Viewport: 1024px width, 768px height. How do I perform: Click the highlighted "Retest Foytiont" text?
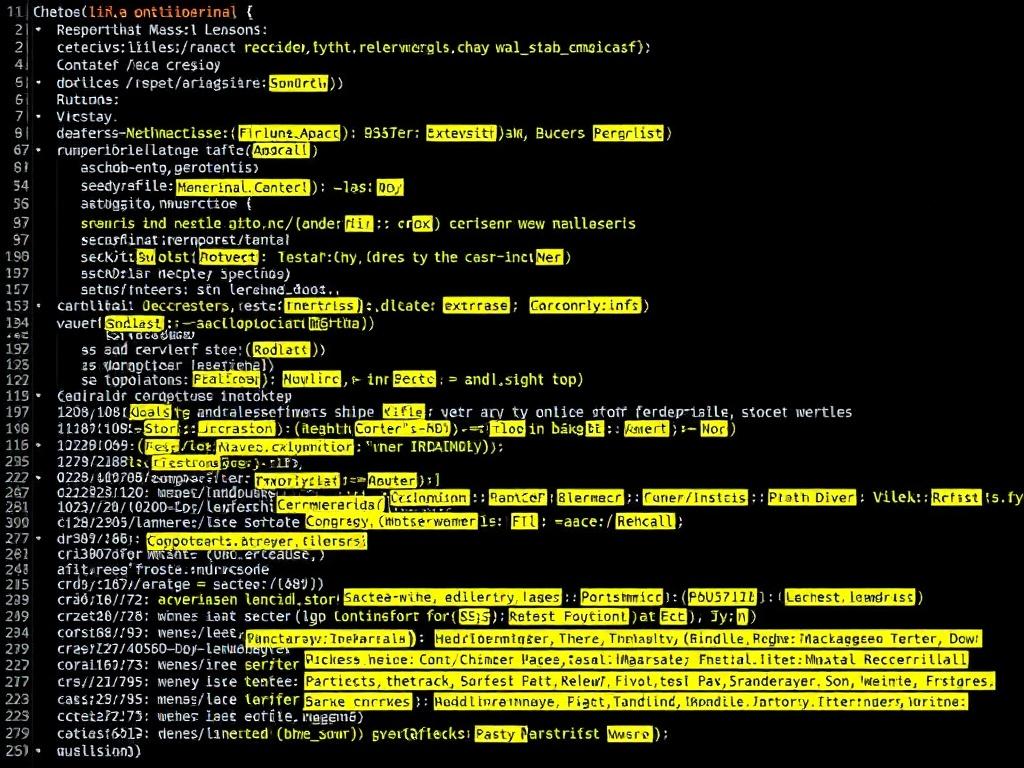click(x=569, y=617)
